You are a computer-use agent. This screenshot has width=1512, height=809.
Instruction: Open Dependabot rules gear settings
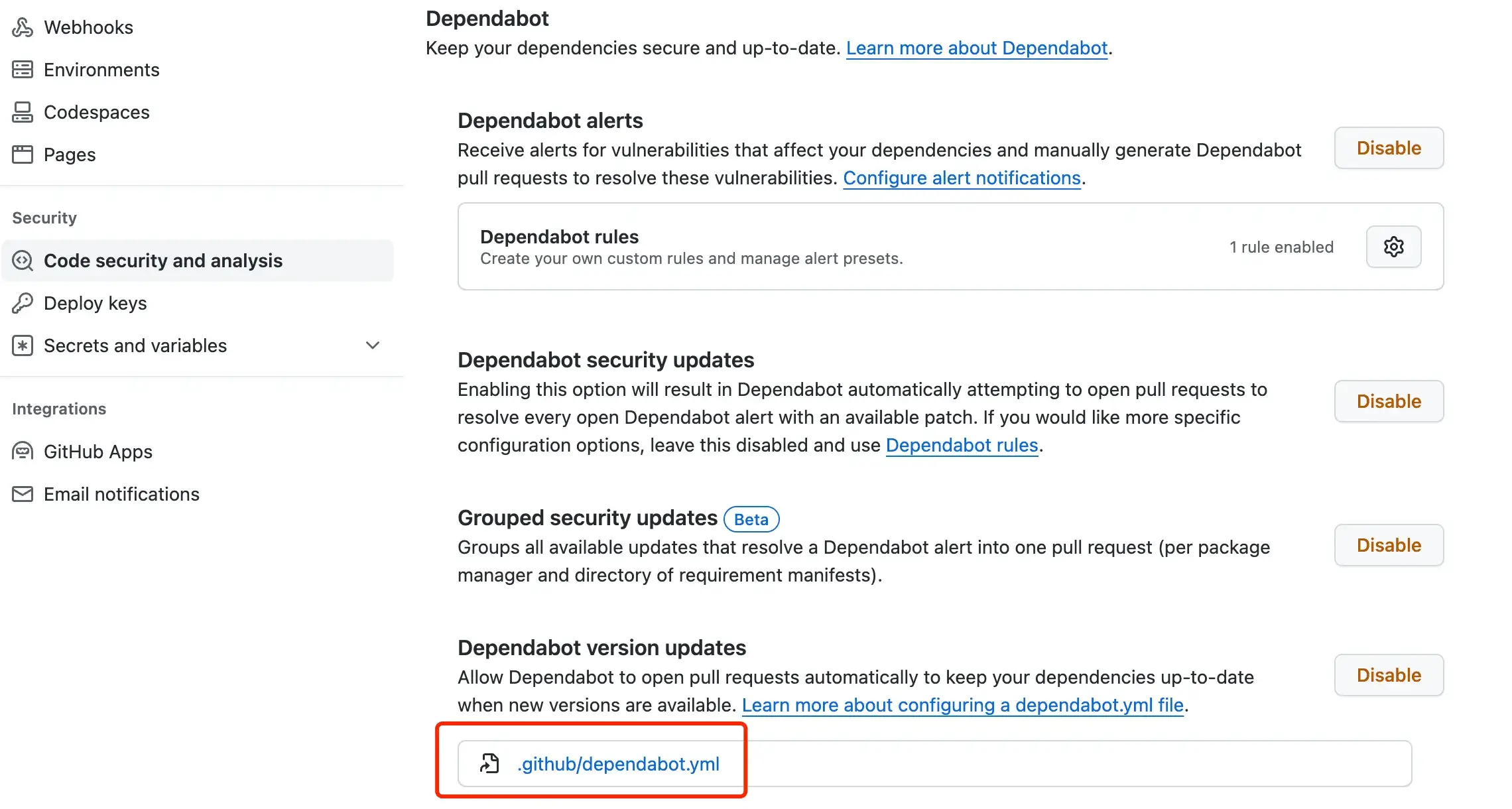pyautogui.click(x=1393, y=247)
